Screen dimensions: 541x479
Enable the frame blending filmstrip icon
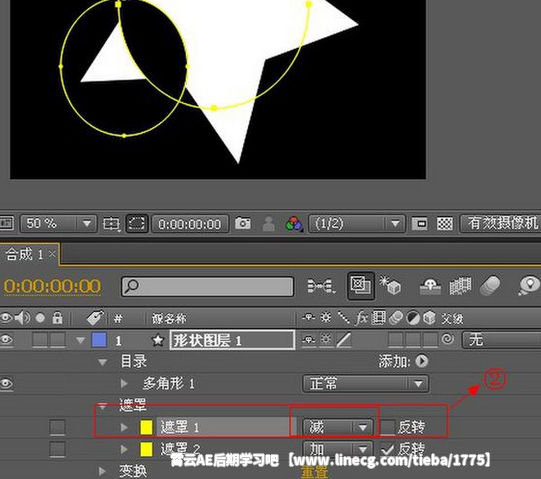pyautogui.click(x=460, y=286)
